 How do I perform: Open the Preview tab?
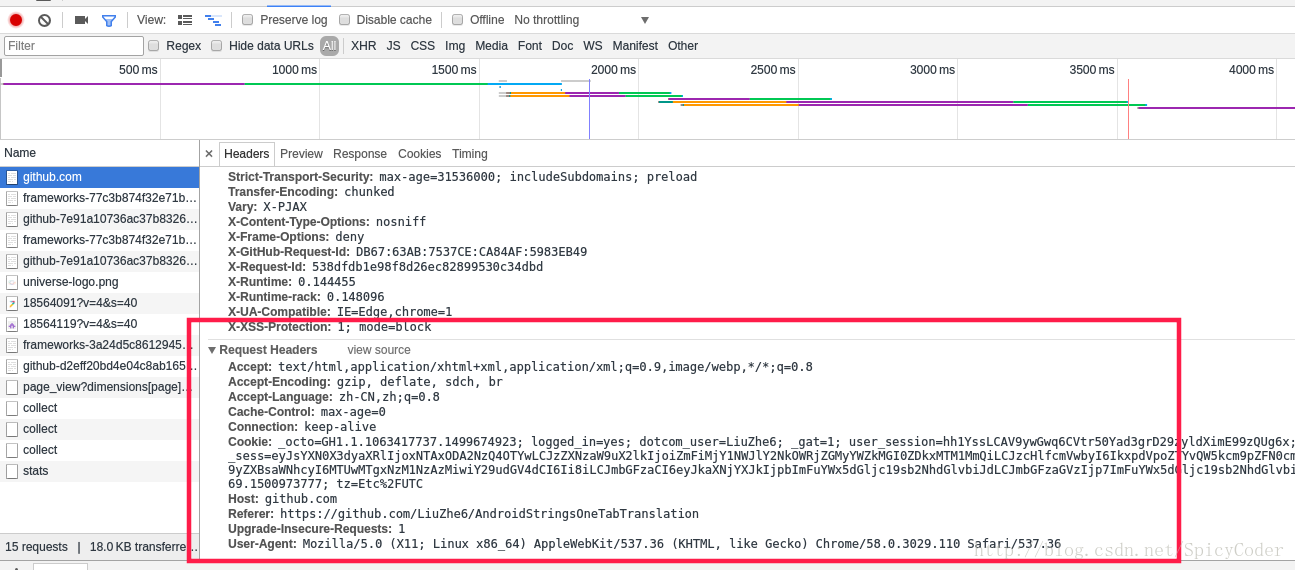click(x=301, y=154)
